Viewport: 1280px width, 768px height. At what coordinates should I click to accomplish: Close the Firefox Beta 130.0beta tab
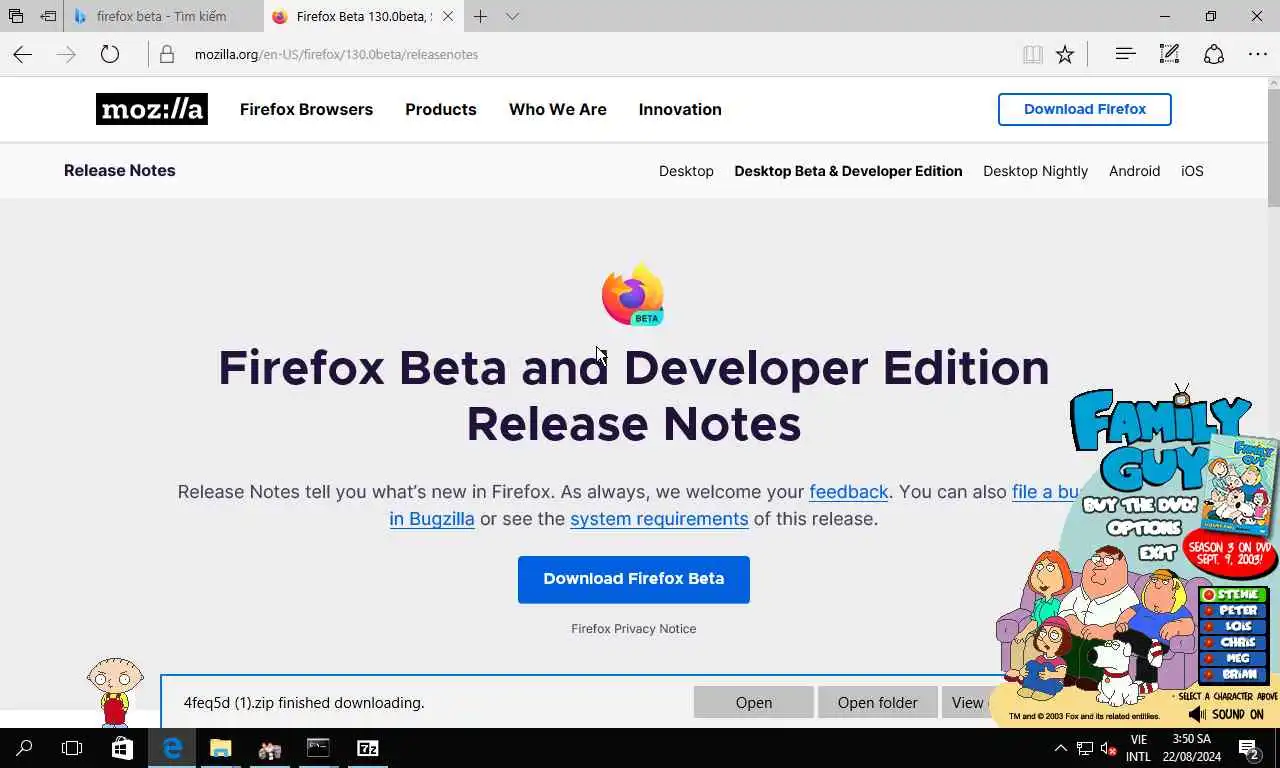pyautogui.click(x=447, y=16)
